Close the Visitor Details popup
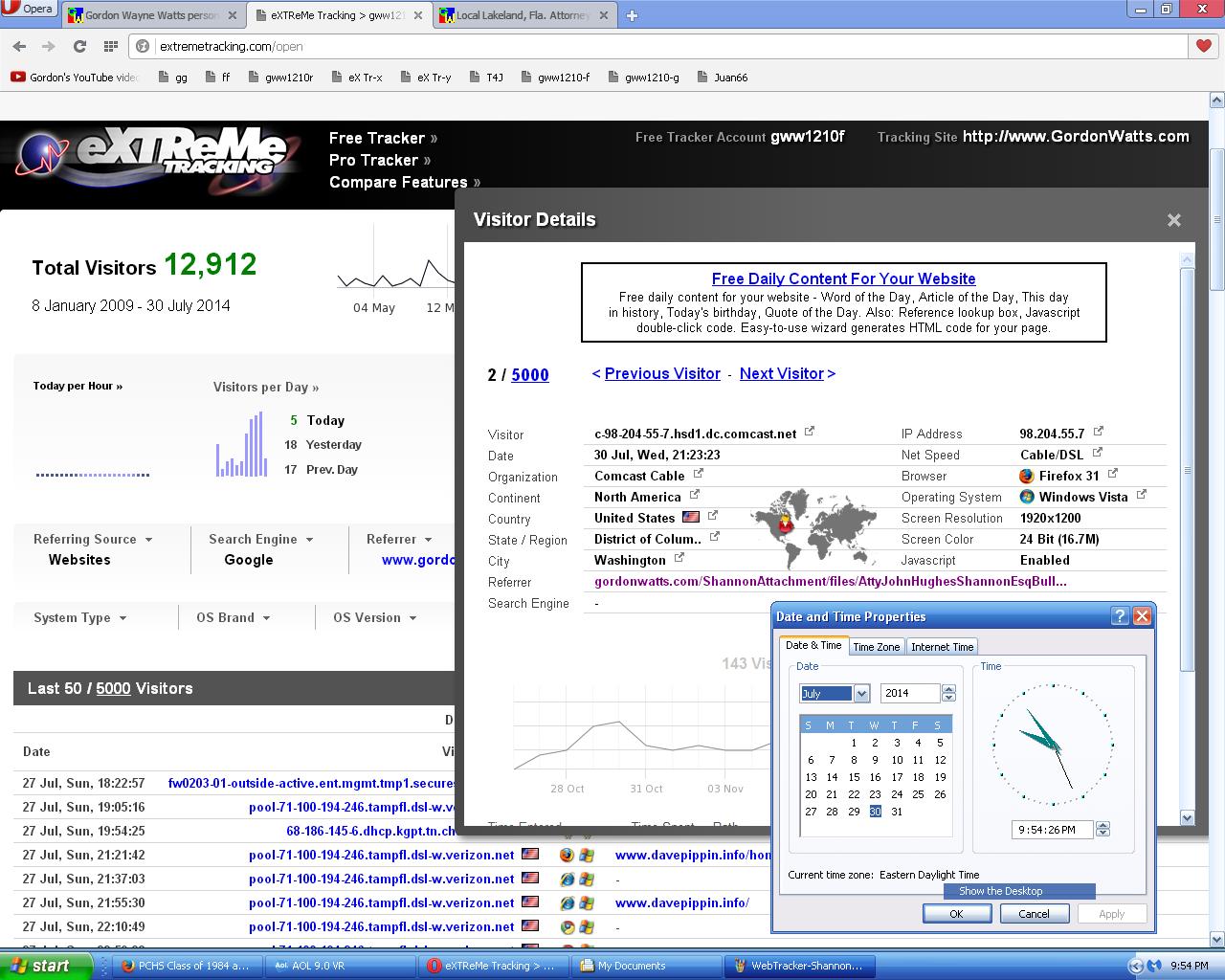This screenshot has width=1225, height=980. (x=1173, y=220)
